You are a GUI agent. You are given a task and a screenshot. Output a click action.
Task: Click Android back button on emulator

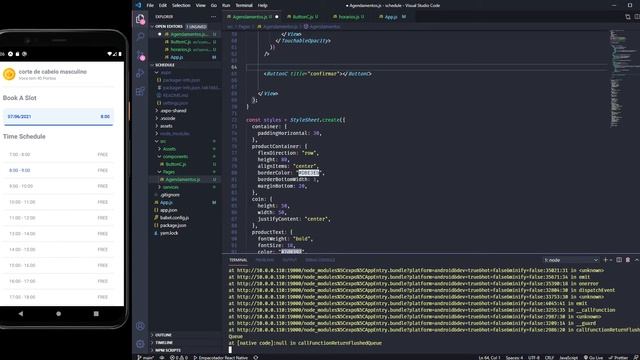click(x=21, y=313)
